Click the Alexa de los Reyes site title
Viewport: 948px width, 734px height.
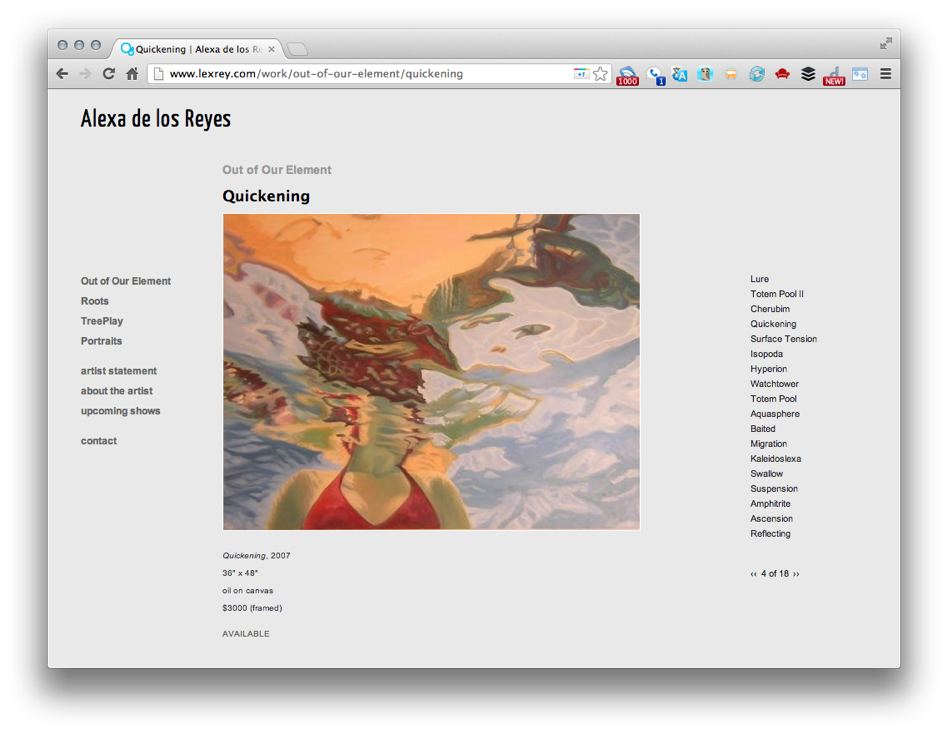(x=156, y=119)
